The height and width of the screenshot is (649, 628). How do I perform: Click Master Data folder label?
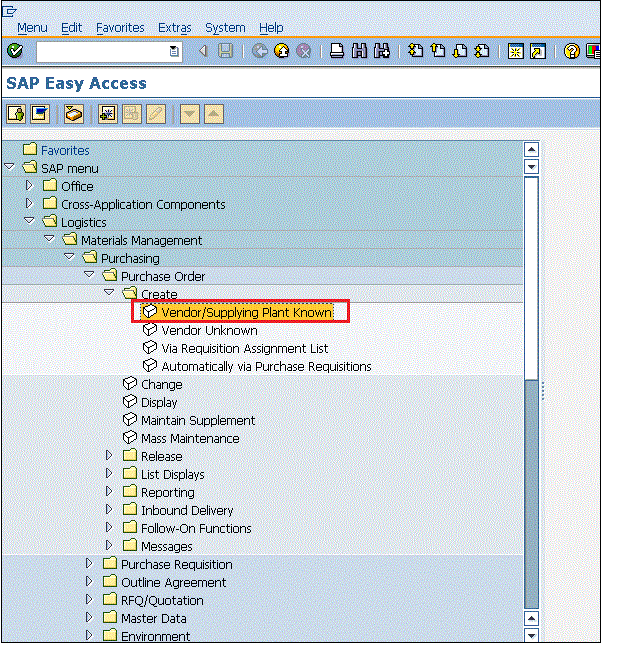pyautogui.click(x=154, y=619)
